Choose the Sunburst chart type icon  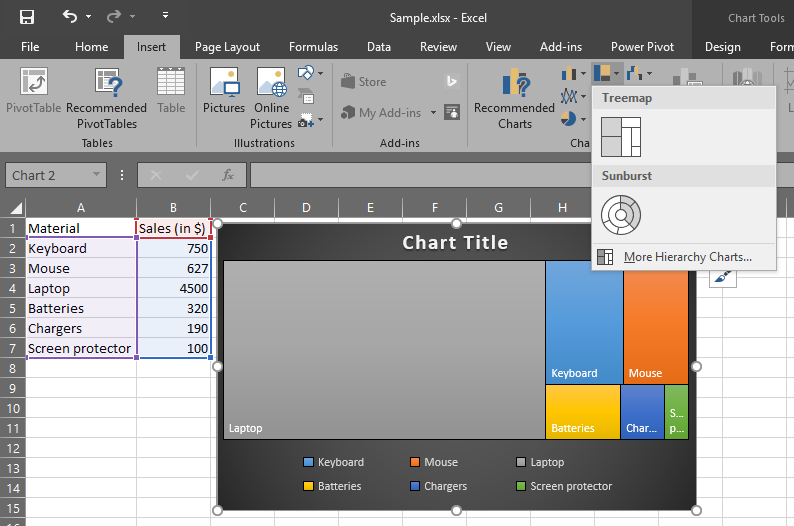[x=621, y=215]
